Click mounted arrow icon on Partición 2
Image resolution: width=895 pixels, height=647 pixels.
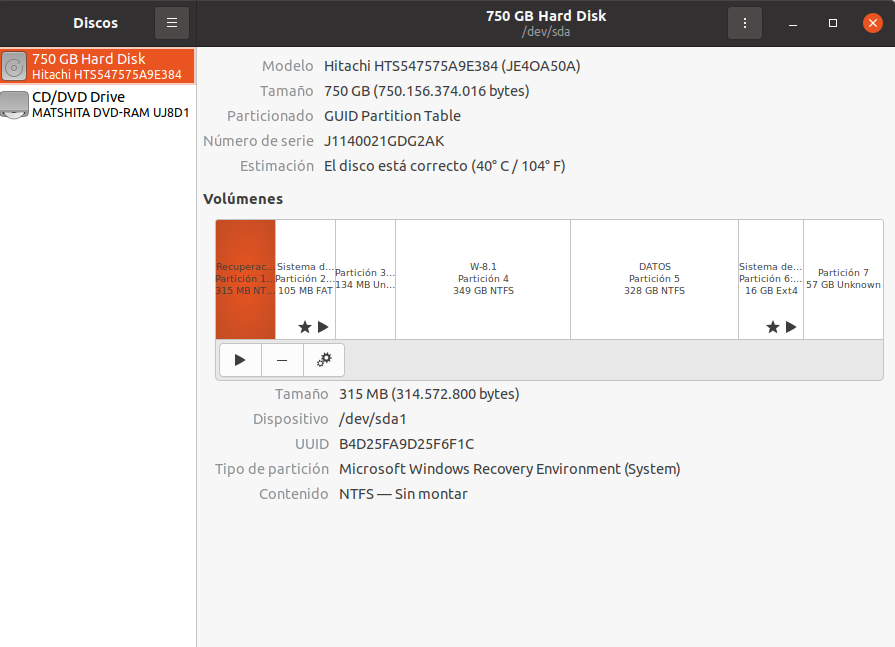tap(323, 327)
